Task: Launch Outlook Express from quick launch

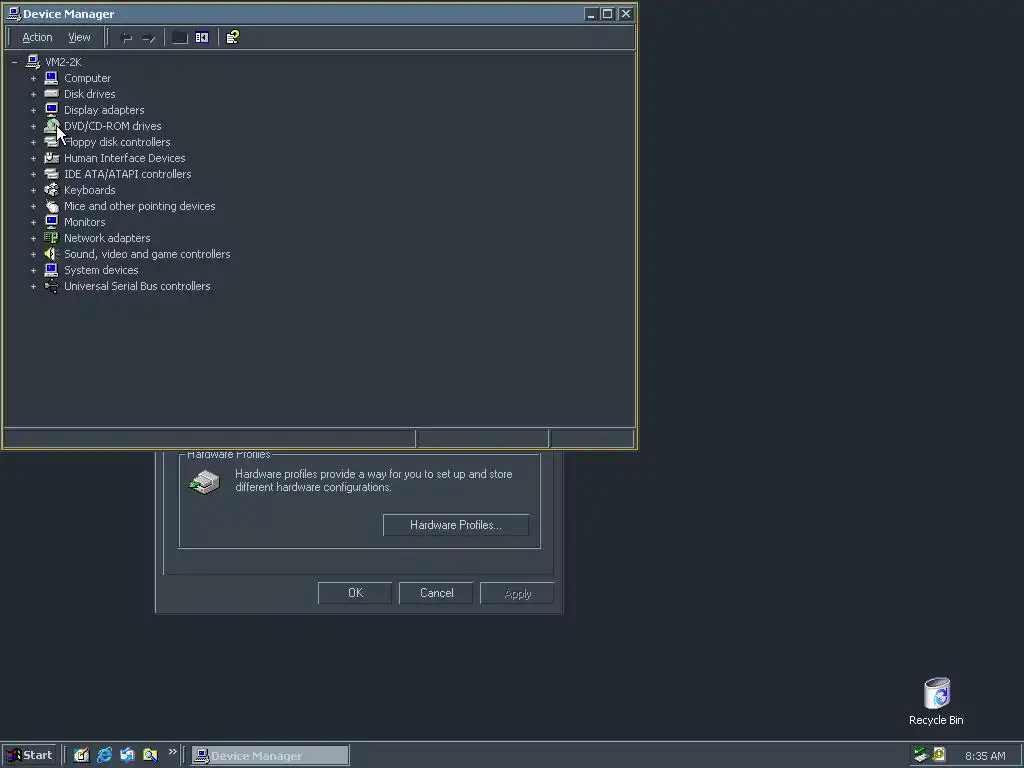Action: (127, 755)
